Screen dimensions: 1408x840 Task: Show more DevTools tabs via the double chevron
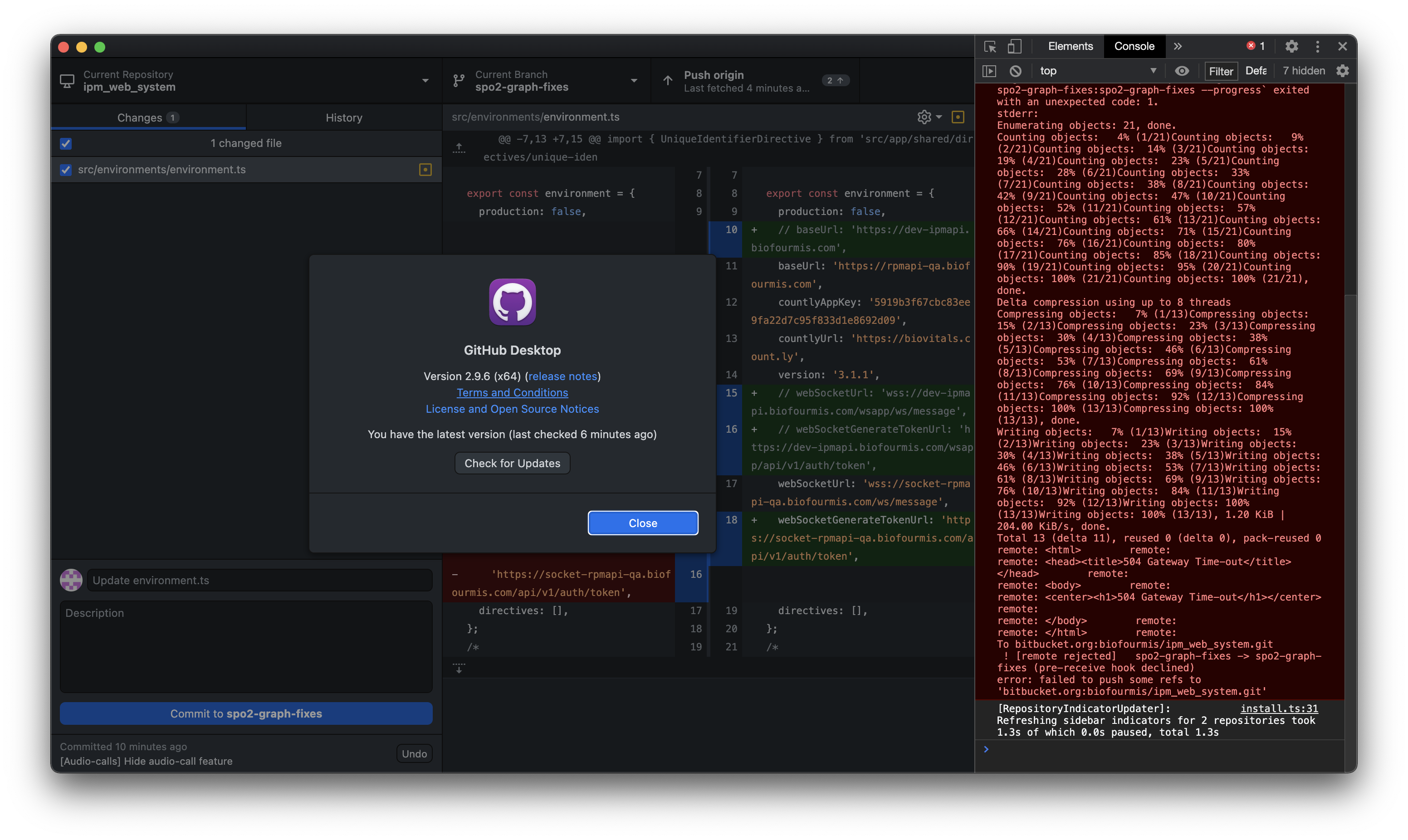click(1178, 46)
